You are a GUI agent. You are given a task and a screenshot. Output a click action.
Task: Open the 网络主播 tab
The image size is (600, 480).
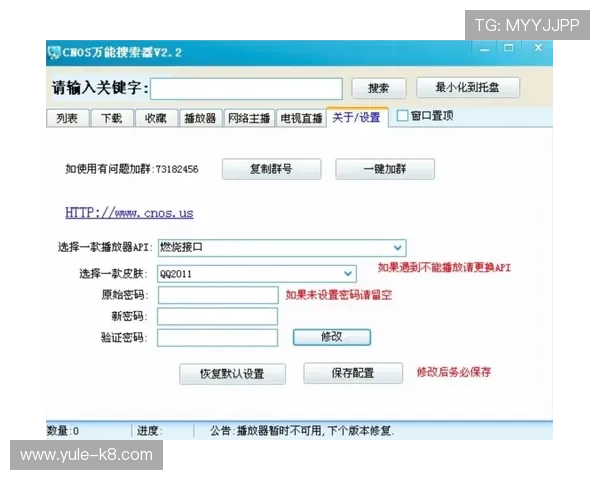(249, 118)
